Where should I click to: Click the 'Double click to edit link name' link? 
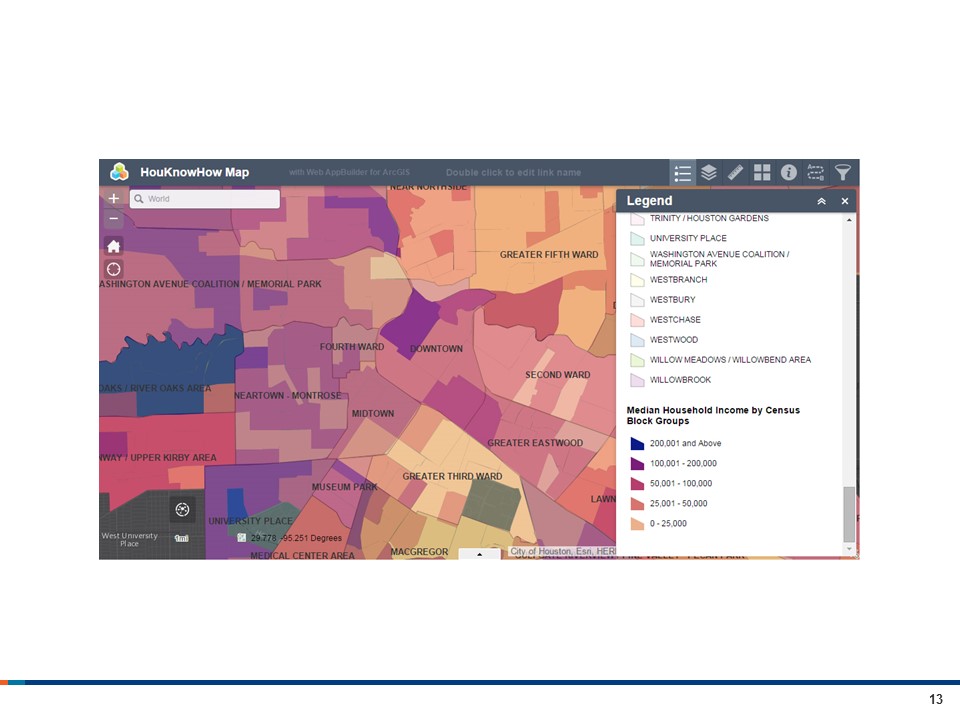coord(513,173)
